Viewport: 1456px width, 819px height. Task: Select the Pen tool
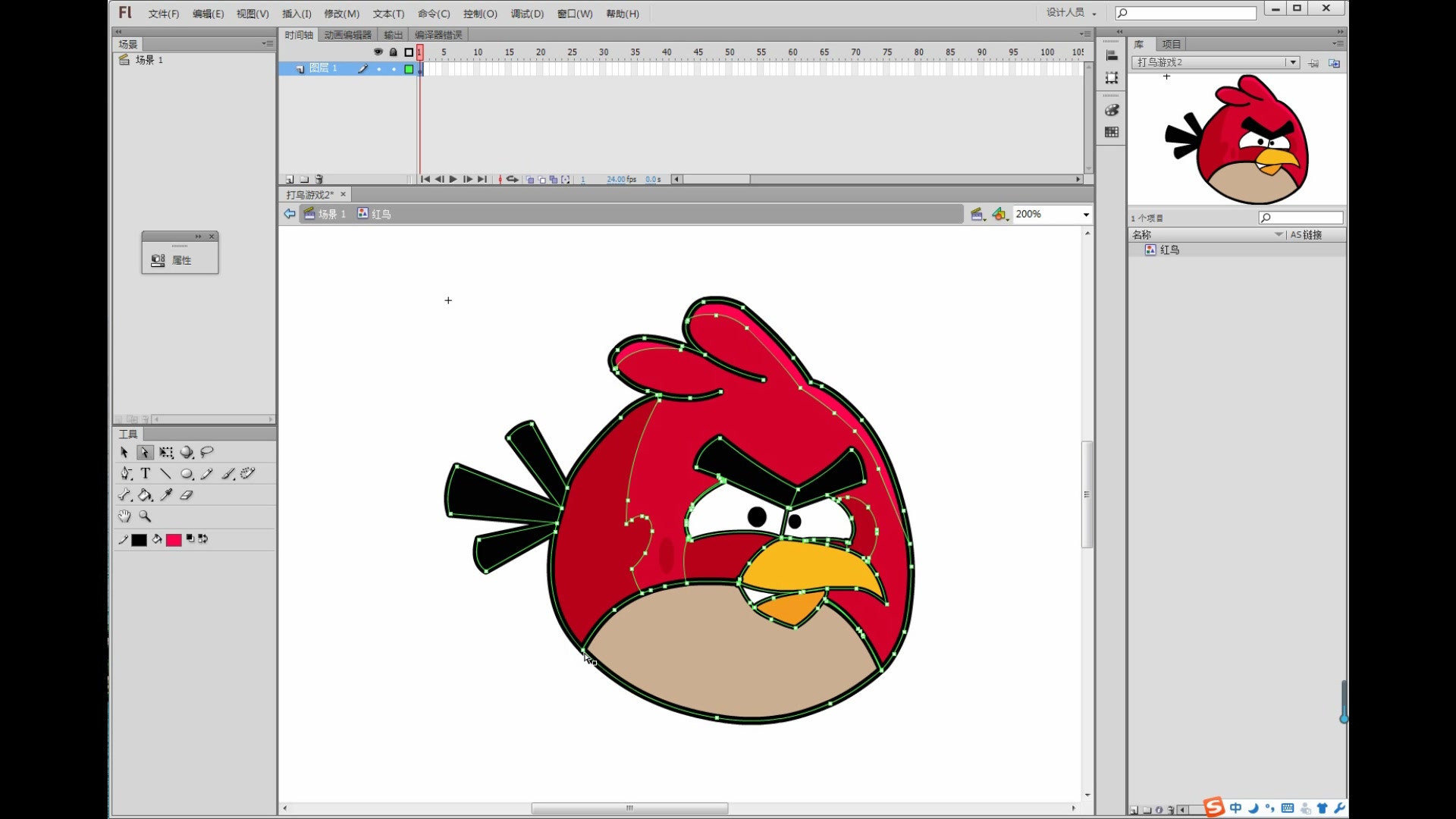[x=126, y=474]
